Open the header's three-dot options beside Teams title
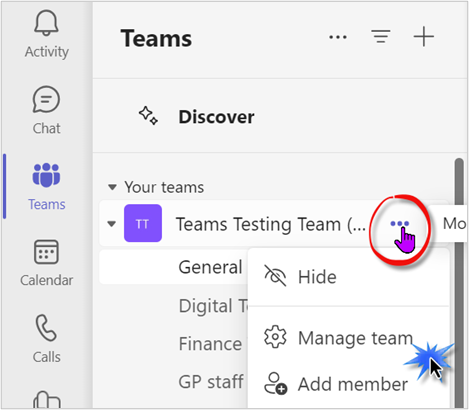The height and width of the screenshot is (410, 469). pyautogui.click(x=338, y=37)
